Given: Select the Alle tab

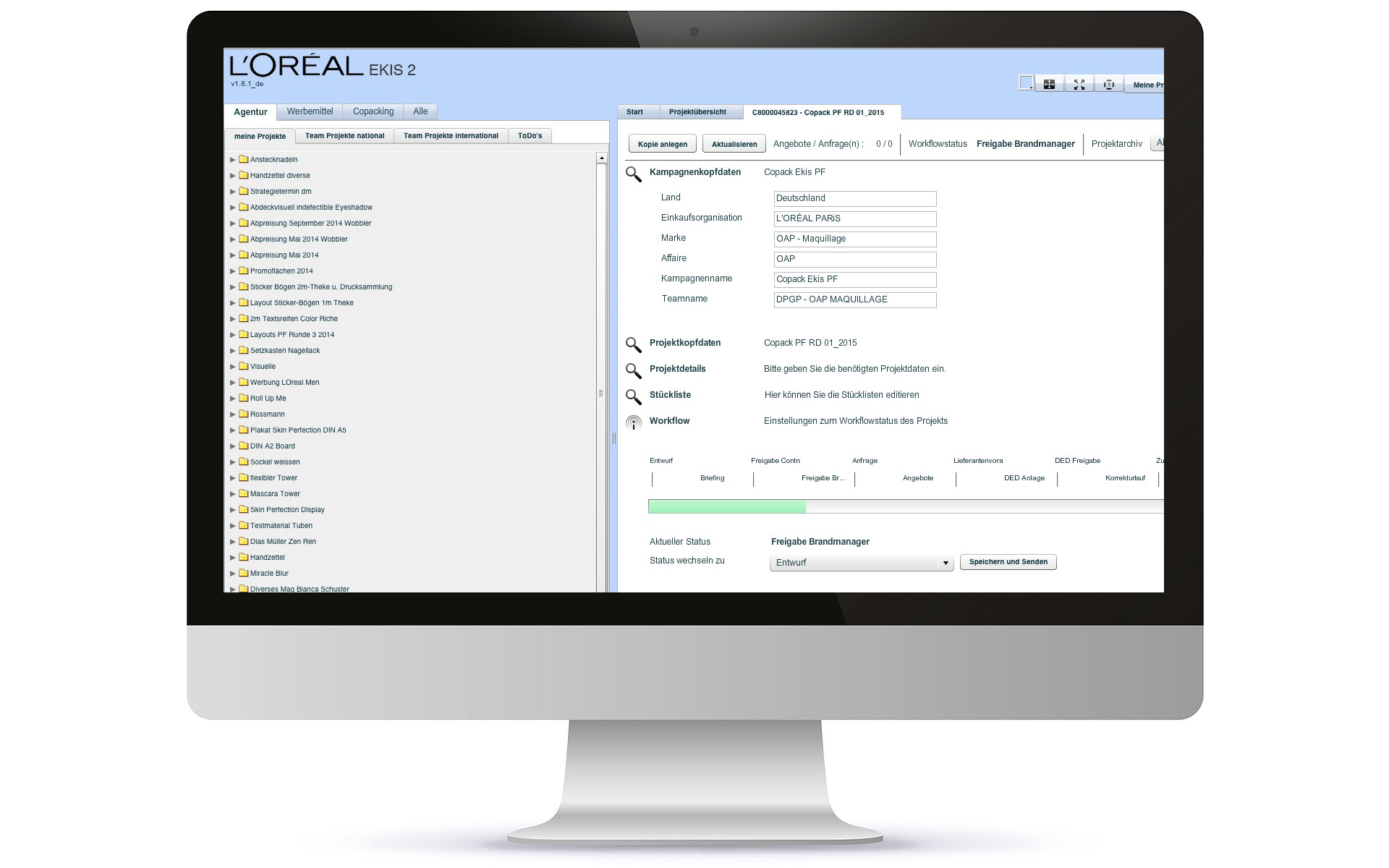Looking at the screenshot, I should tap(420, 111).
